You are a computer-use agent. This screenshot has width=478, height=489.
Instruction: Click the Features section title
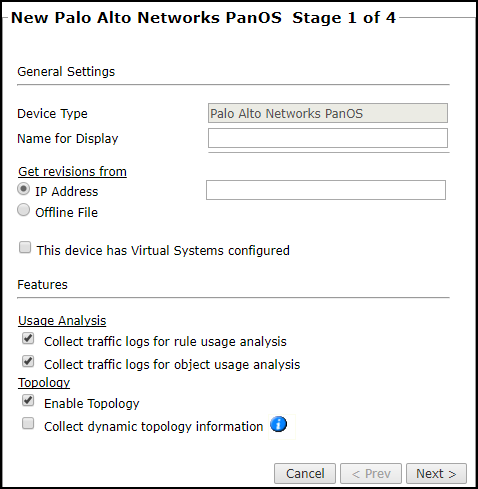(x=42, y=284)
